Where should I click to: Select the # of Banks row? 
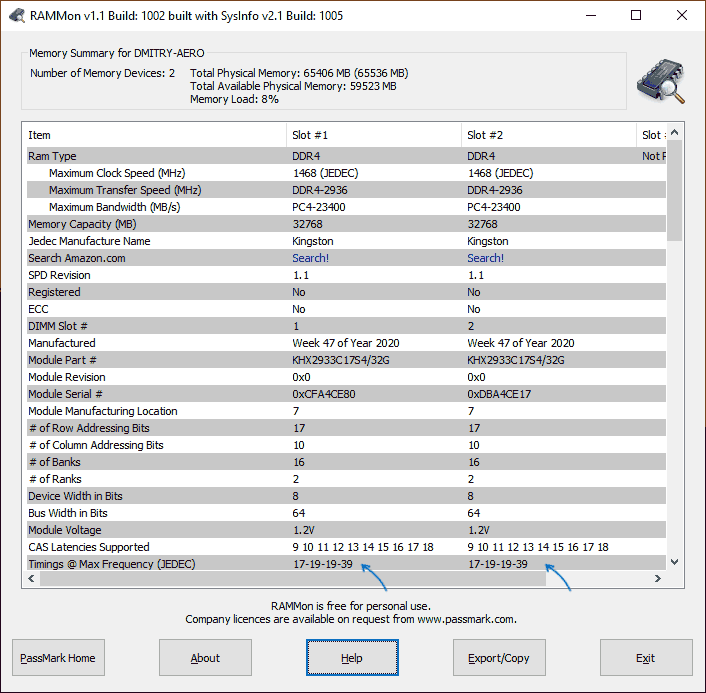346,462
